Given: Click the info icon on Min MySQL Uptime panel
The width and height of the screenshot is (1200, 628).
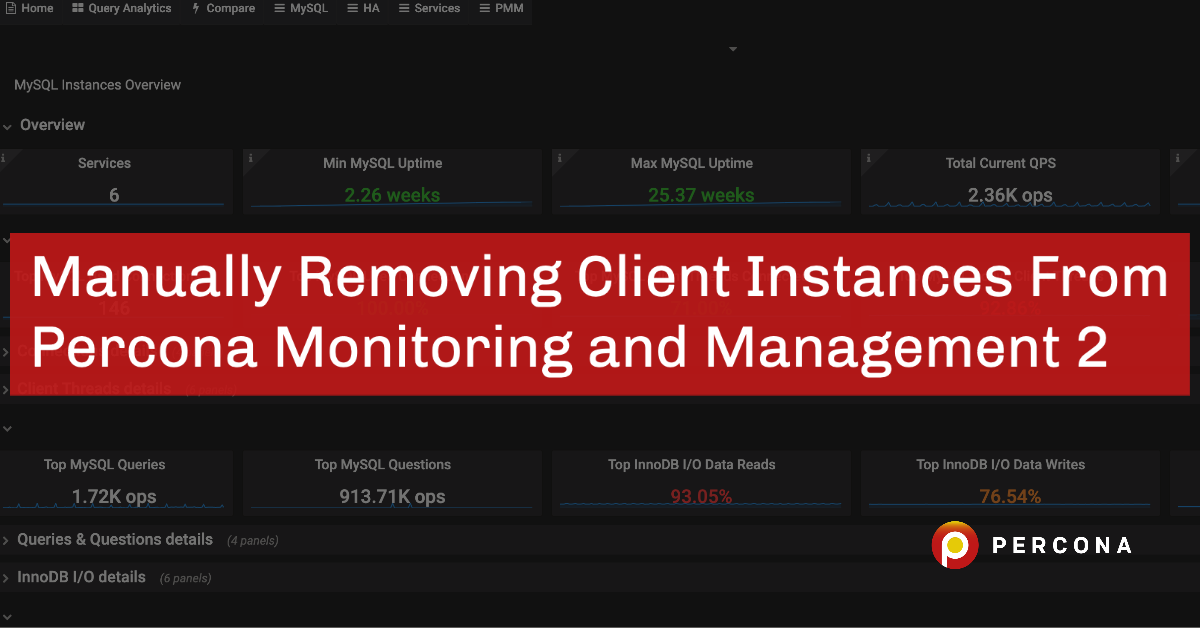Looking at the screenshot, I should coord(249,158).
